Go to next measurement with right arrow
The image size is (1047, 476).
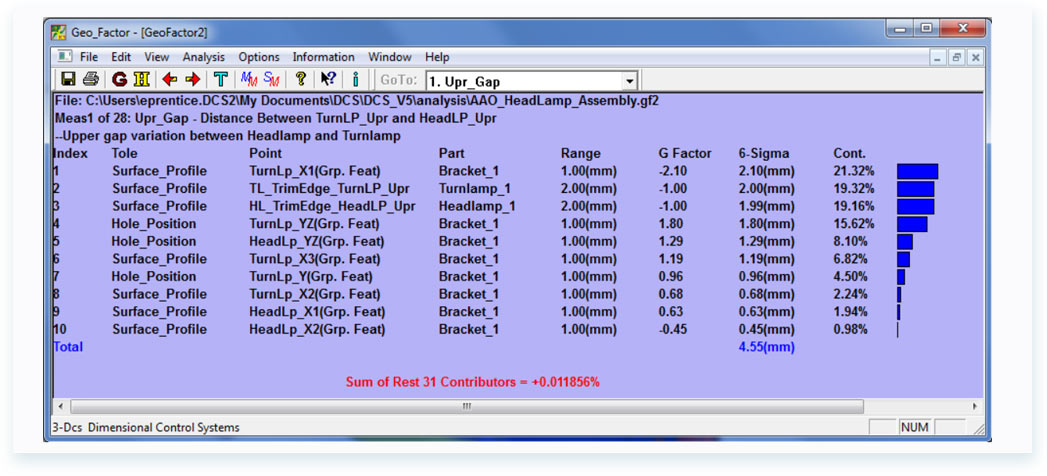pyautogui.click(x=193, y=80)
